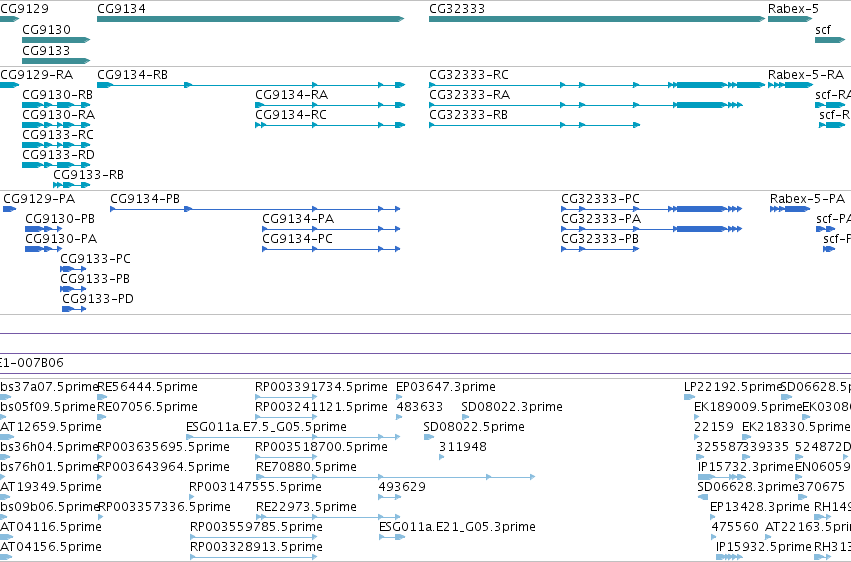Click the CG9134-PB protein label

[x=145, y=199]
